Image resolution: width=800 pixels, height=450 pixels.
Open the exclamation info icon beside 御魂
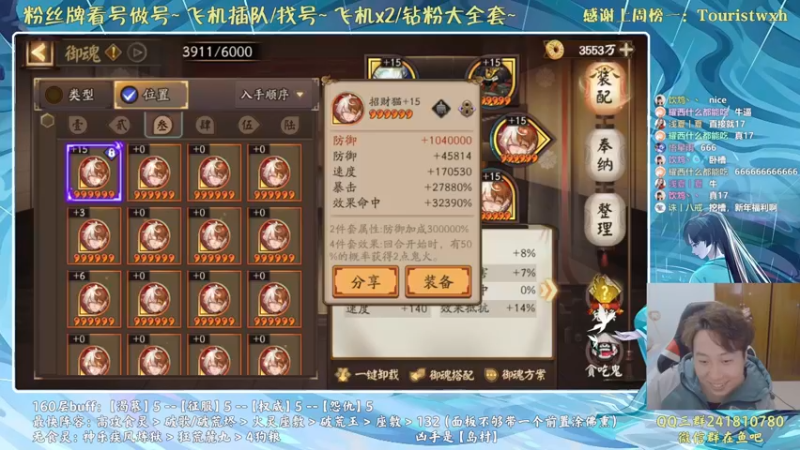point(113,52)
